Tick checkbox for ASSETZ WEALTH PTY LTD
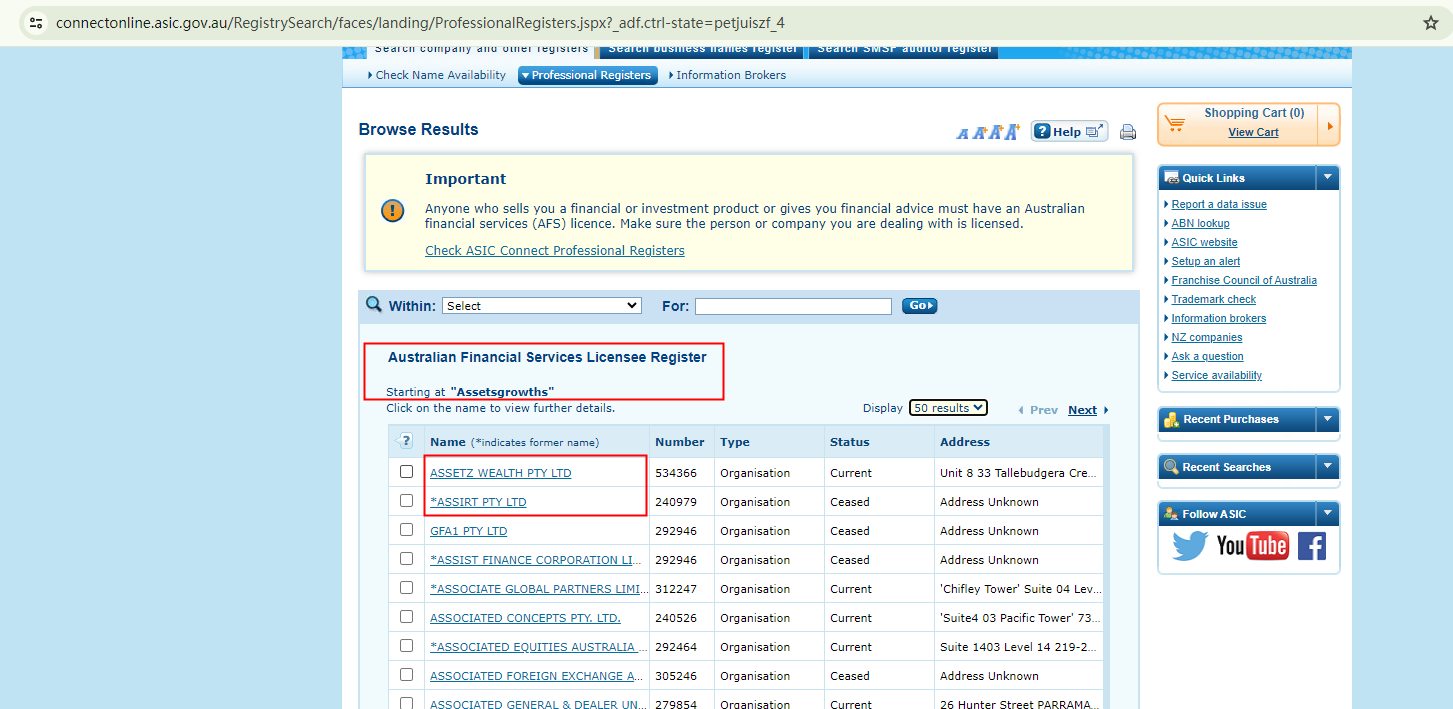1453x709 pixels. pos(406,472)
